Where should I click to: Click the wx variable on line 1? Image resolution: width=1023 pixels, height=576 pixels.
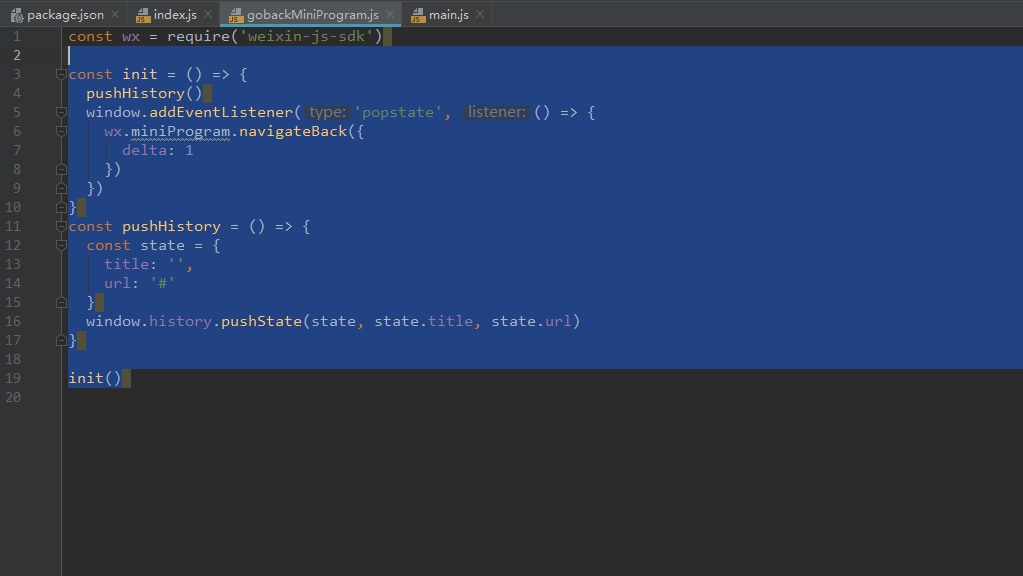click(131, 37)
